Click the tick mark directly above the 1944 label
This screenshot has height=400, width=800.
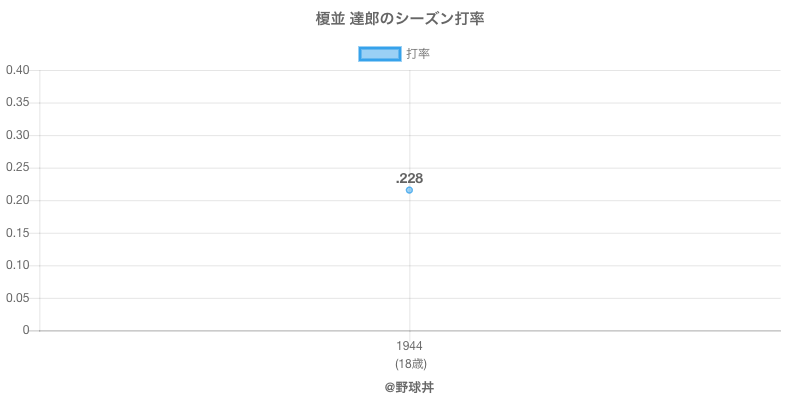tap(409, 334)
